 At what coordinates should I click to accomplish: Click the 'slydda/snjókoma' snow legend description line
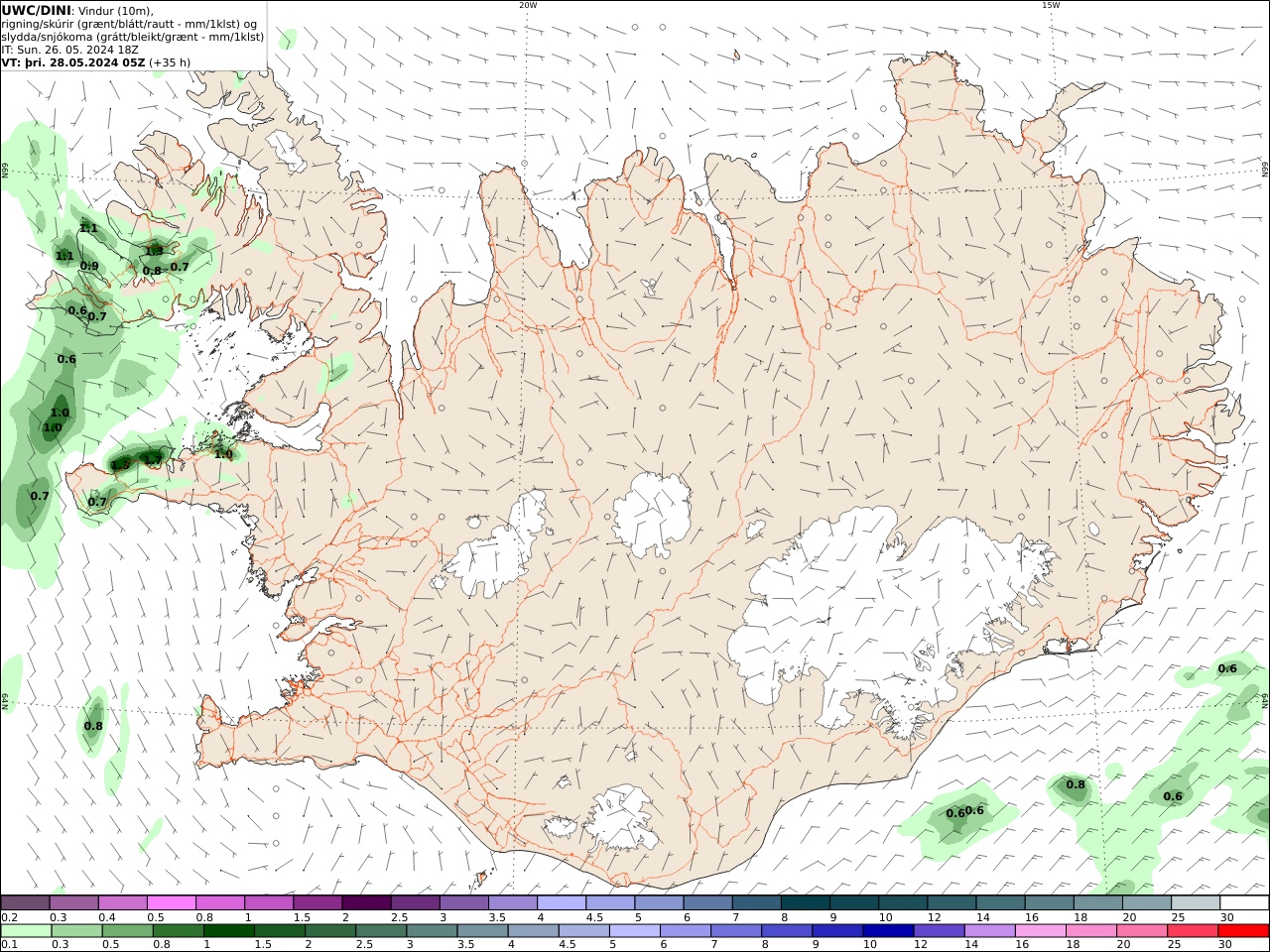[133, 37]
